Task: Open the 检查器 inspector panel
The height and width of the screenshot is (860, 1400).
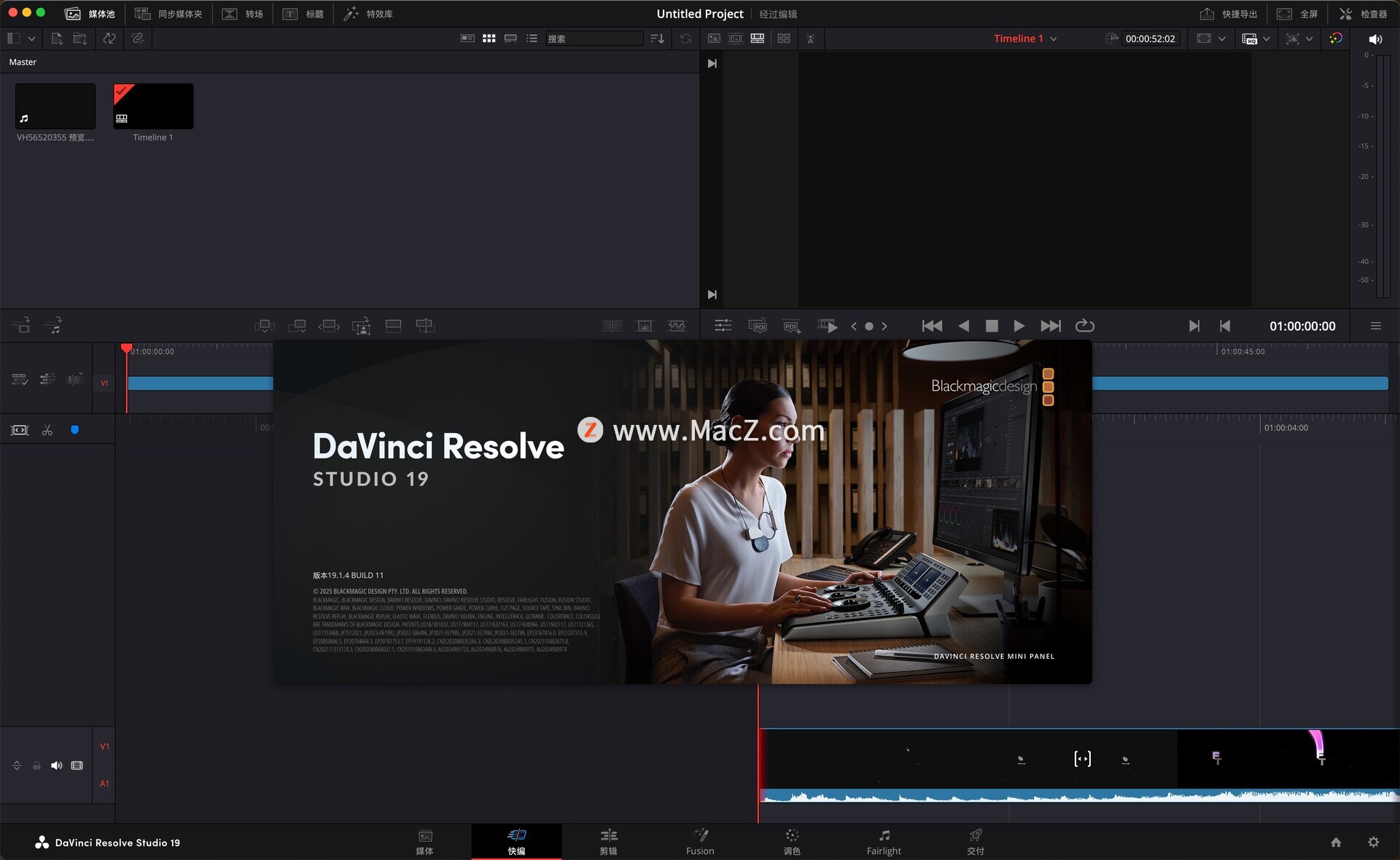Action: [x=1363, y=14]
